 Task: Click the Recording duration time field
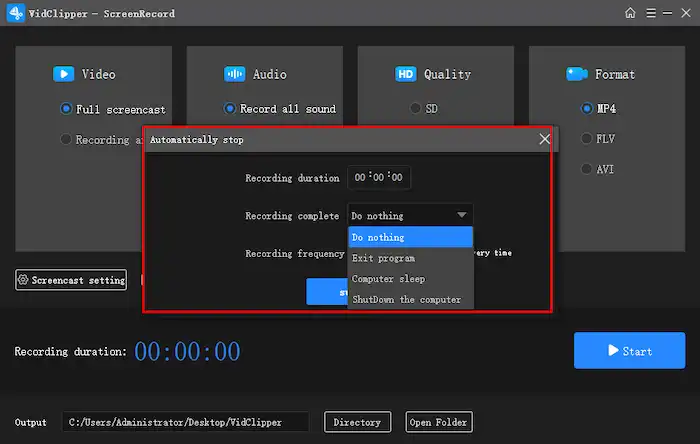pyautogui.click(x=379, y=178)
